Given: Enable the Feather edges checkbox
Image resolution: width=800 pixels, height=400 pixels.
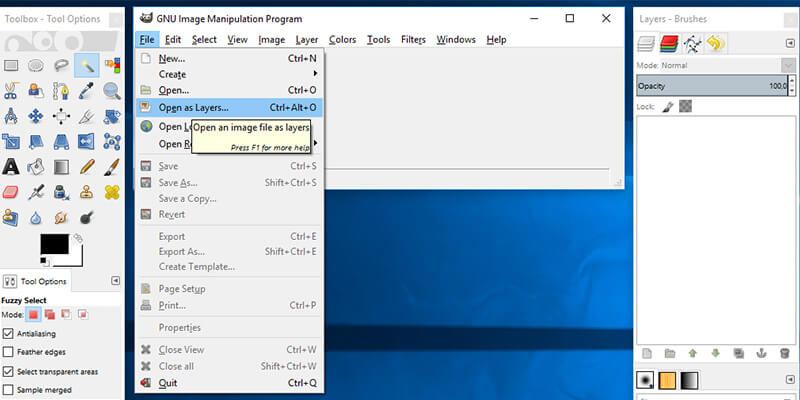Looking at the screenshot, I should point(8,352).
